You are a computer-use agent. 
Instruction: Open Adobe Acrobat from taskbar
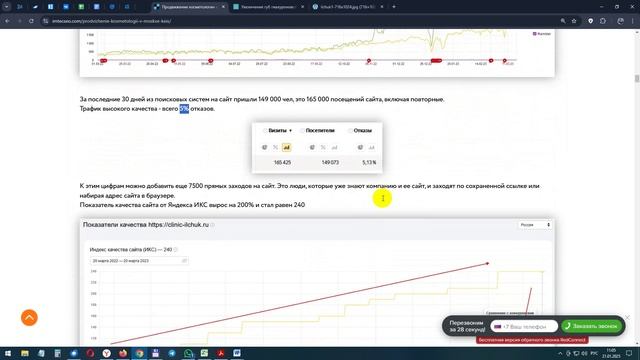(x=221, y=353)
